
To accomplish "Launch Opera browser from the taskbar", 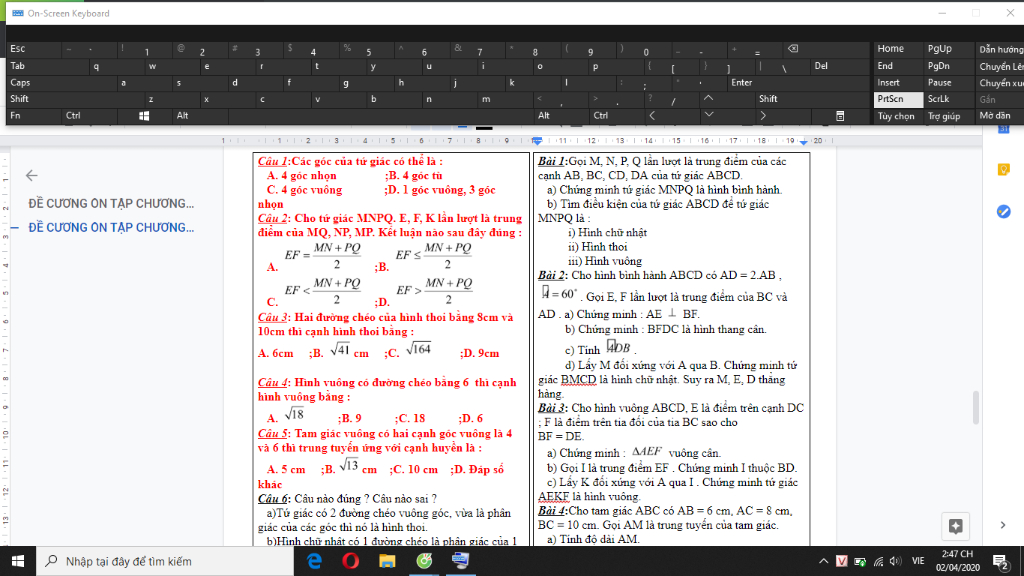I will 351,561.
